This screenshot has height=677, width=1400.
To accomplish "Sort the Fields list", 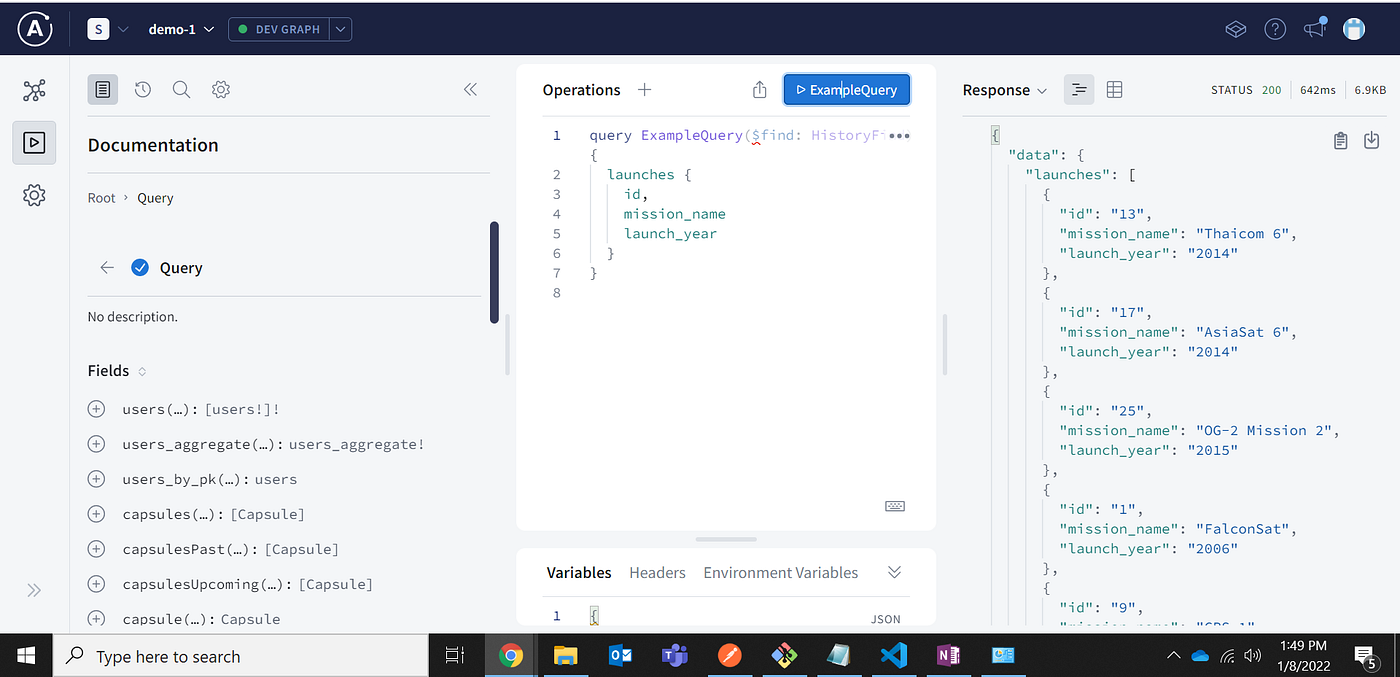I will tap(142, 371).
